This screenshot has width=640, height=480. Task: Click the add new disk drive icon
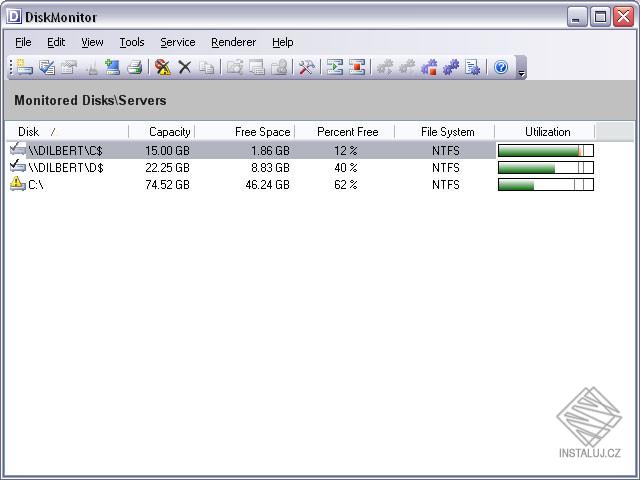[x=24, y=67]
